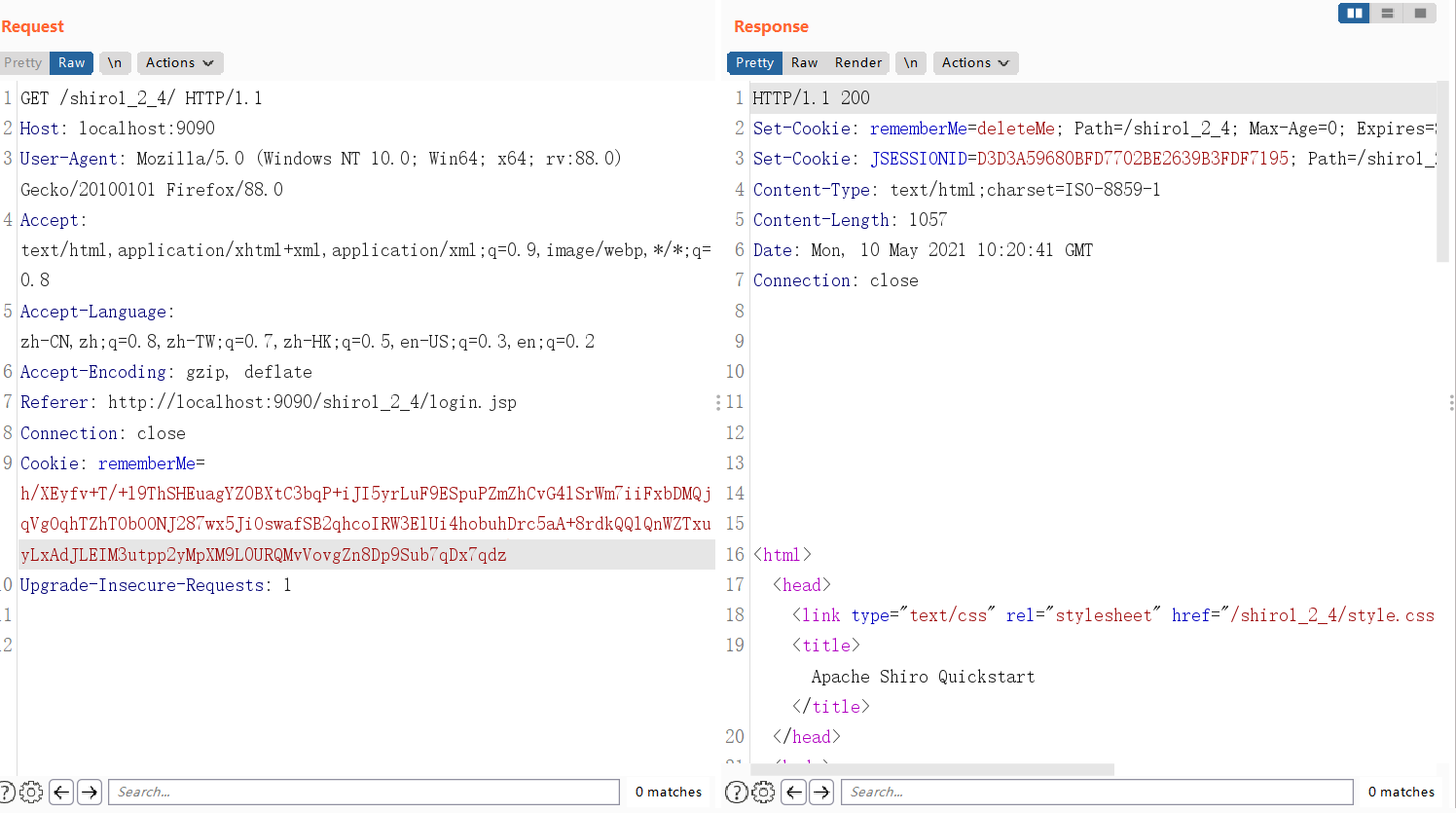The image size is (1456, 813).
Task: Click the Accept header name in Request
Action: tap(50, 220)
